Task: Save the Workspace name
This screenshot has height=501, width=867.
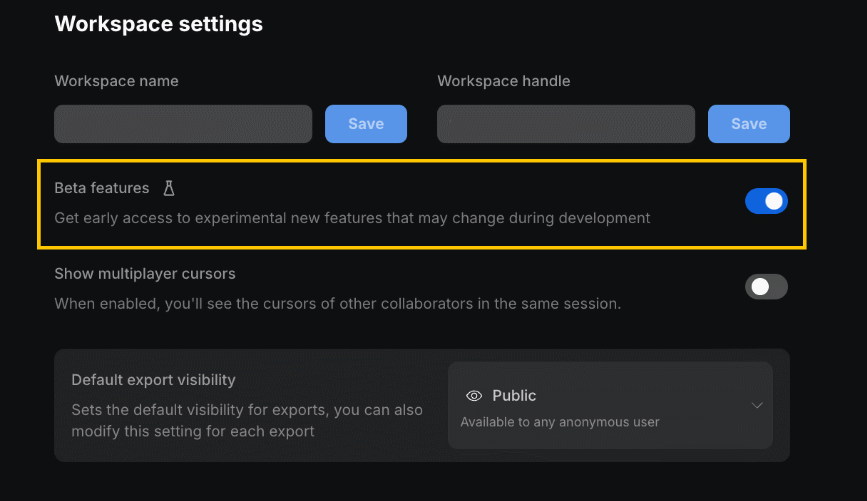Action: (x=366, y=124)
